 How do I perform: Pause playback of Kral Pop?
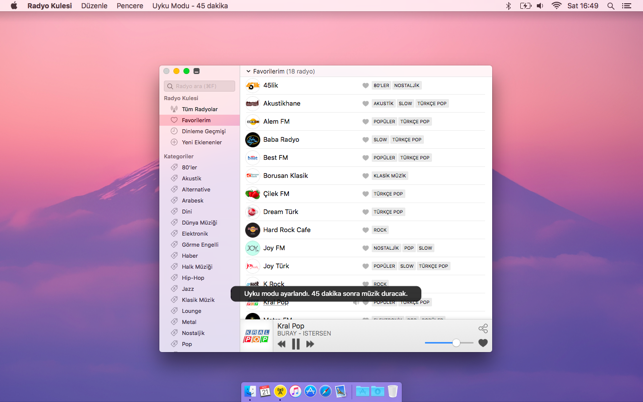296,344
